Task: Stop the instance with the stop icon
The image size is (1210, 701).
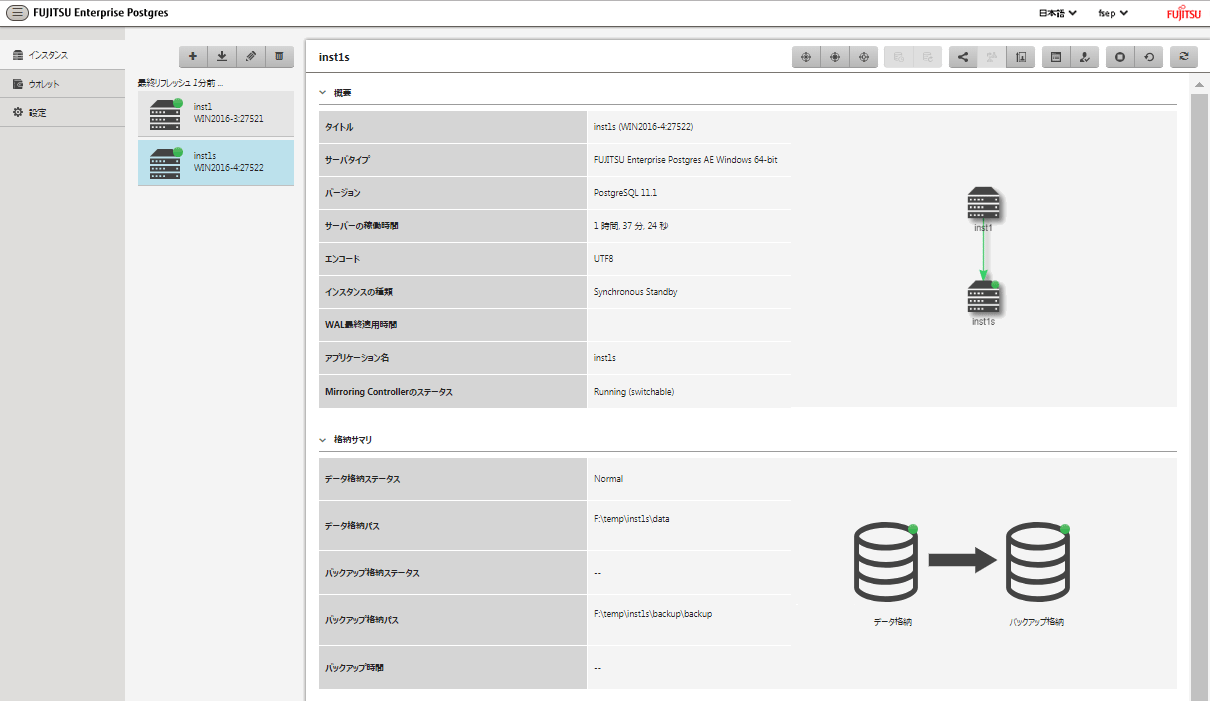Action: pyautogui.click(x=1120, y=57)
